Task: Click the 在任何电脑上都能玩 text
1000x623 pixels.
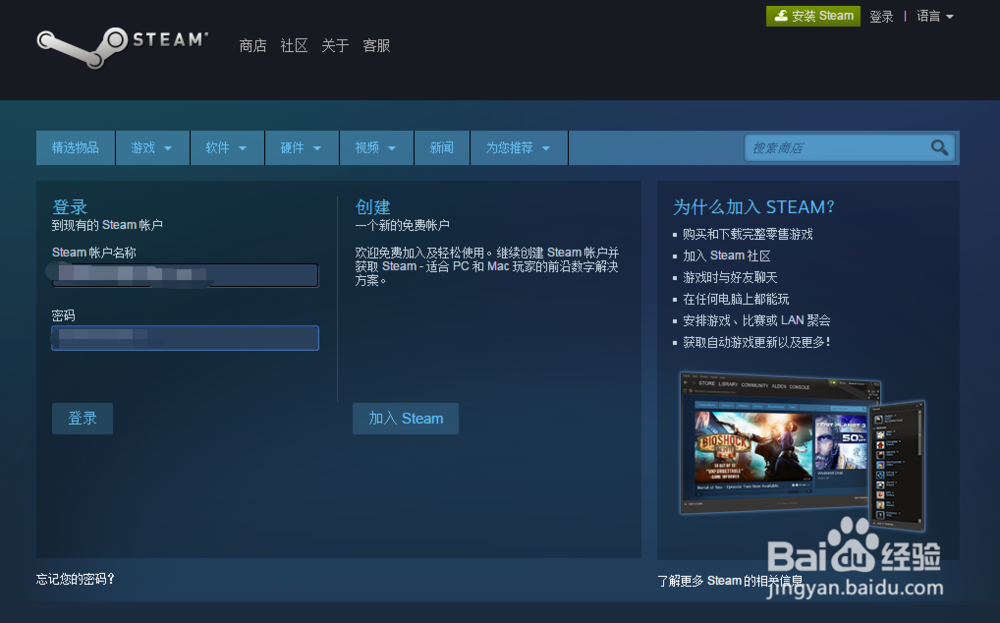Action: (736, 299)
